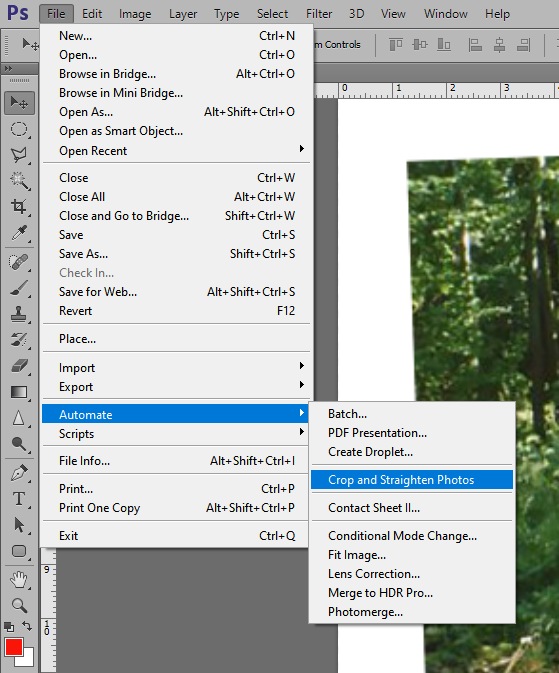
Task: Click the Align bottom edges icon
Action: pos(444,44)
